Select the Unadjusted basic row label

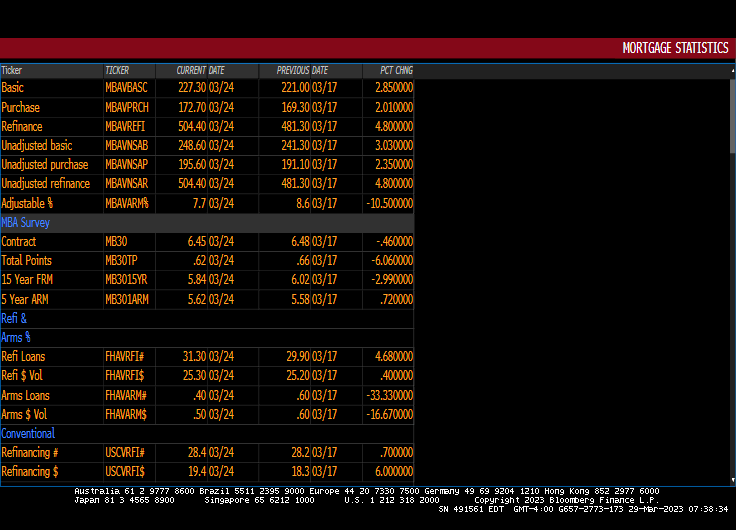coord(37,146)
